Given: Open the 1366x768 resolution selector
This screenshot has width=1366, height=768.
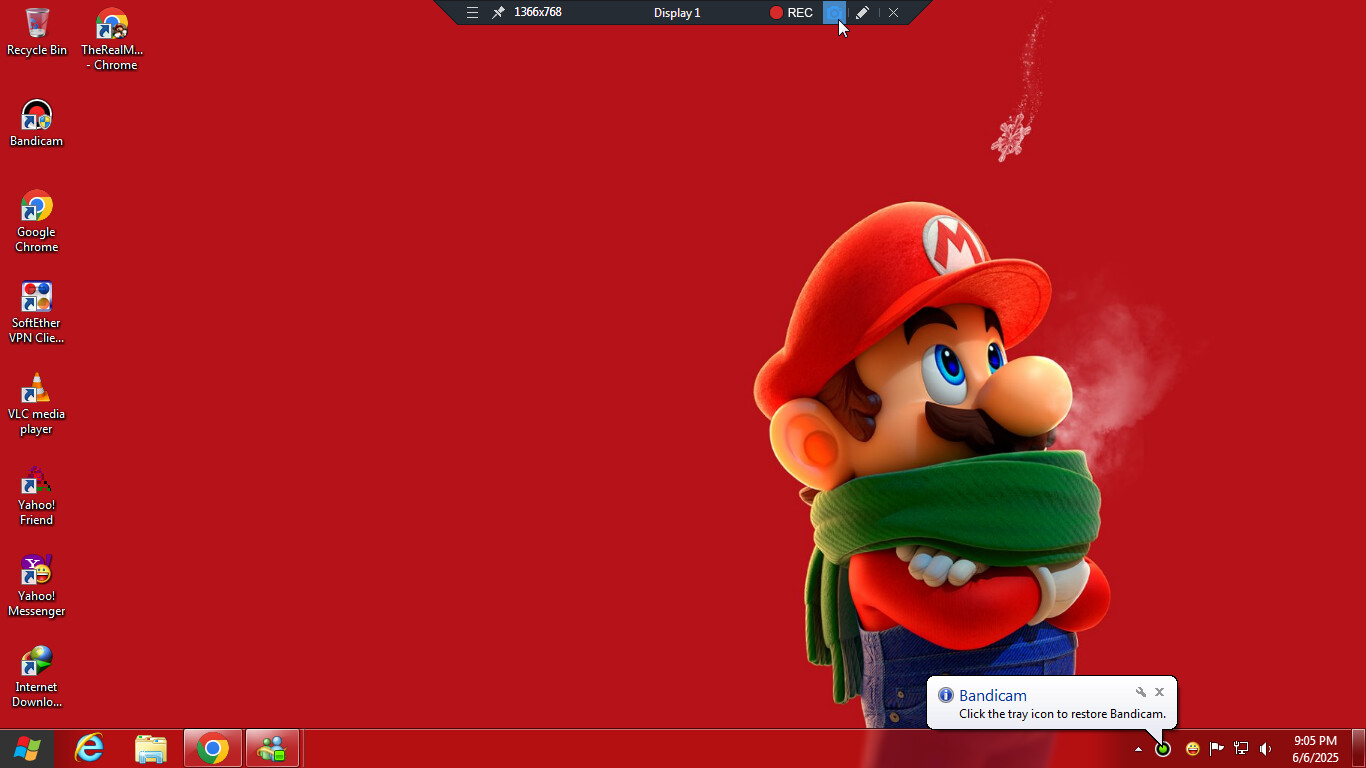Looking at the screenshot, I should [538, 12].
